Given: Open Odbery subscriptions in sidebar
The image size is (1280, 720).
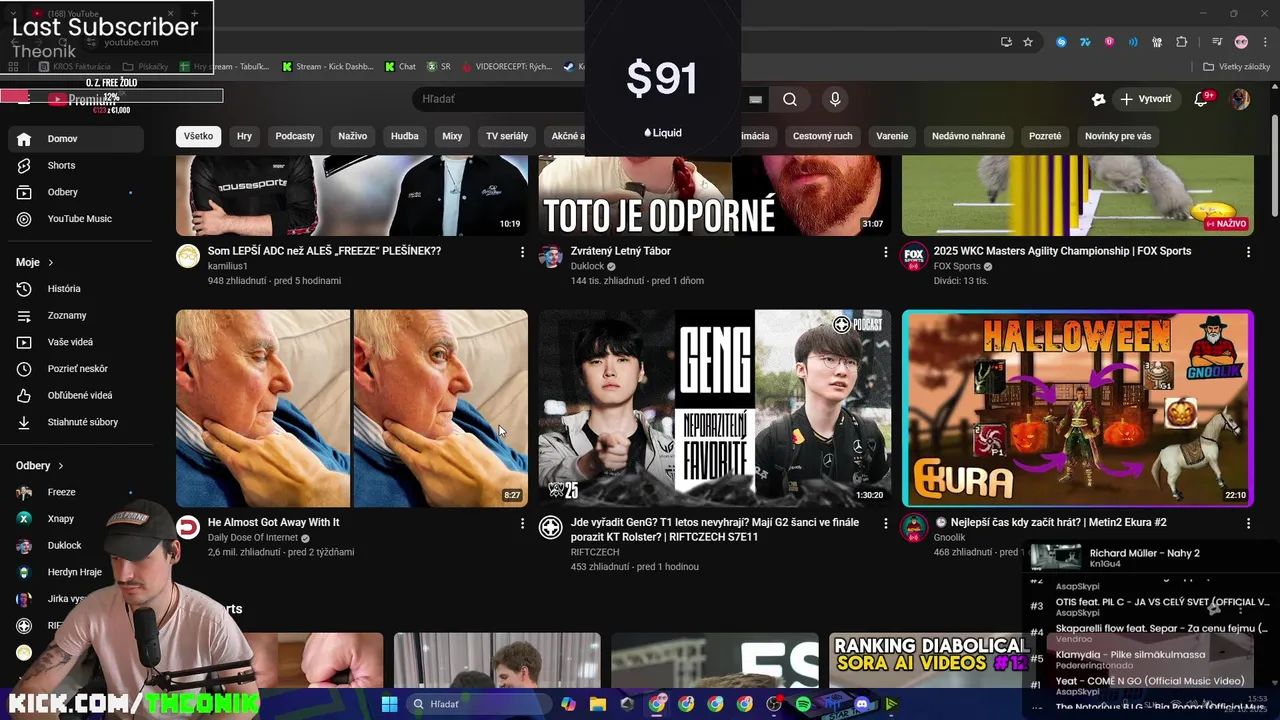Looking at the screenshot, I should click(x=76, y=192).
